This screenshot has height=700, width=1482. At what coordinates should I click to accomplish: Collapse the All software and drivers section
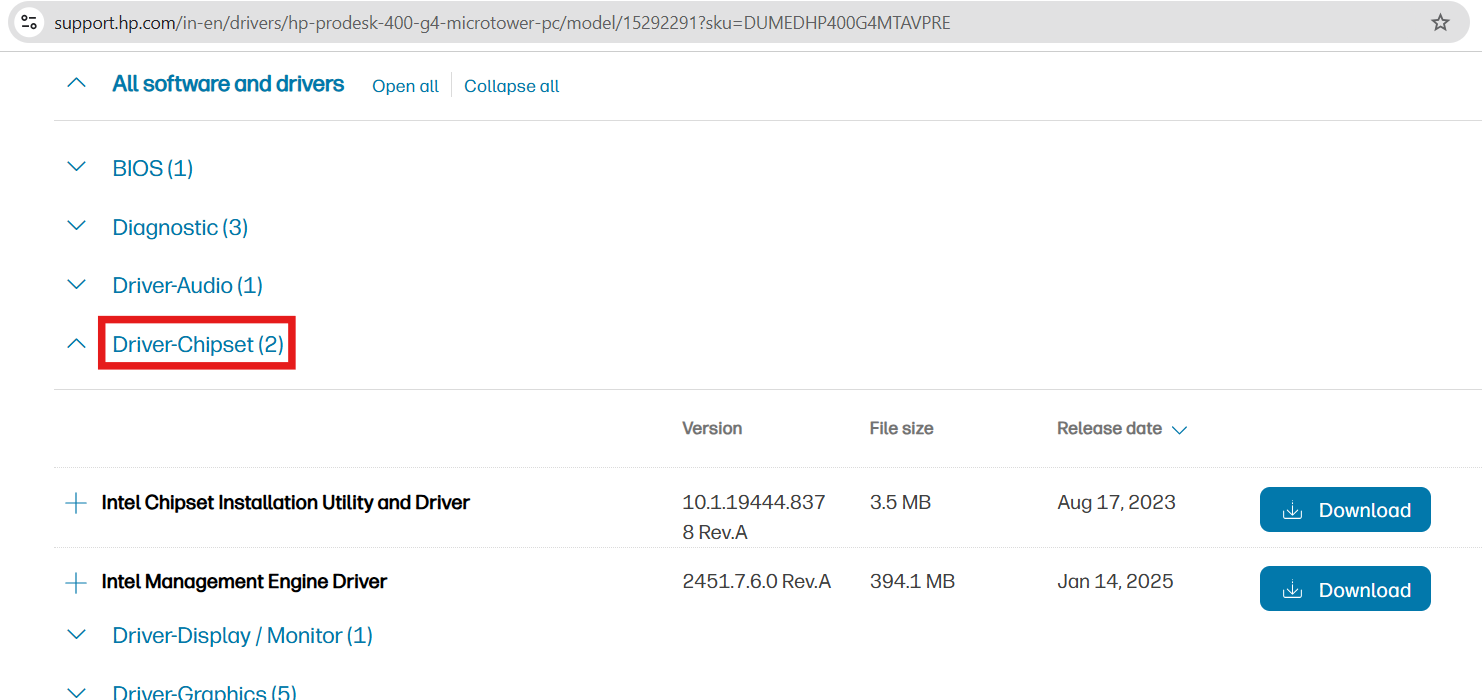(77, 83)
